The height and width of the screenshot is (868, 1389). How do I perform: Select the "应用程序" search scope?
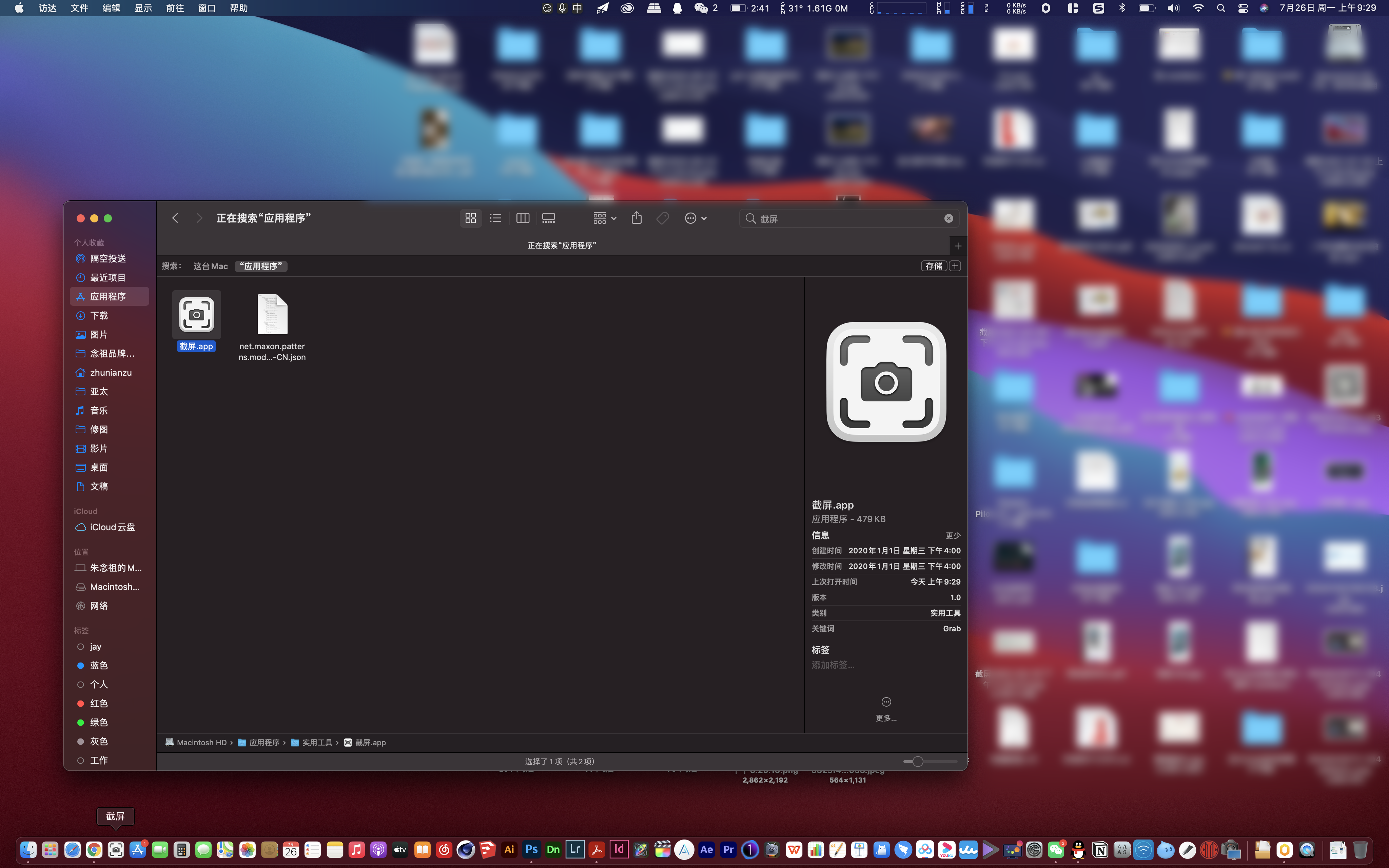point(261,267)
